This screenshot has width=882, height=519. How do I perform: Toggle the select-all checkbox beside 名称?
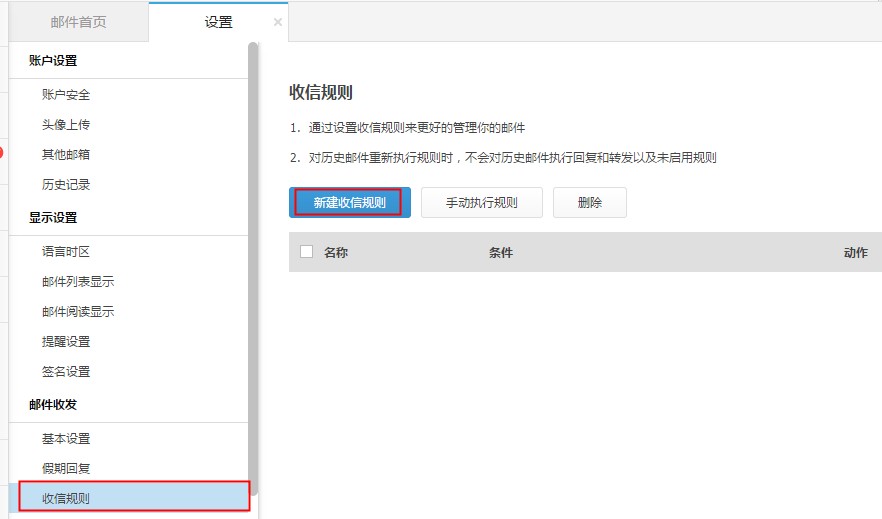click(x=307, y=252)
